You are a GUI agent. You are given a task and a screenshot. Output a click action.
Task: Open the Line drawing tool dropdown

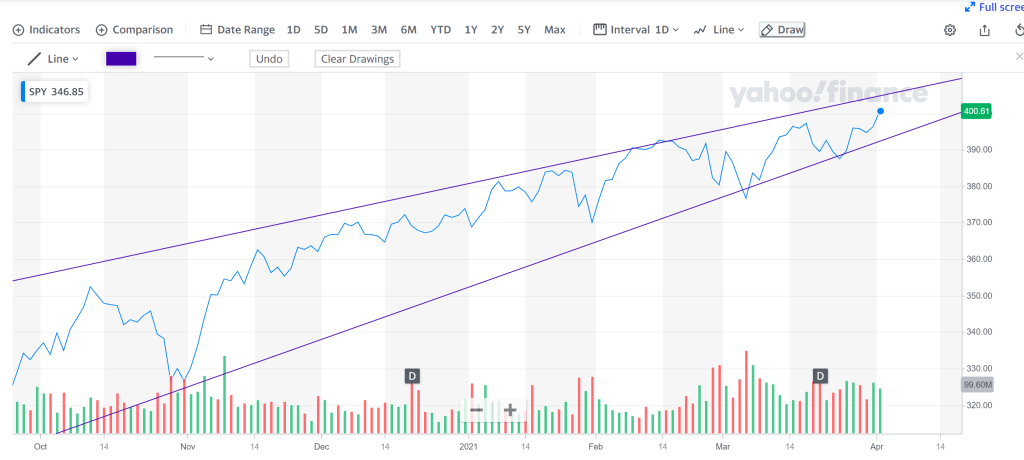click(53, 59)
